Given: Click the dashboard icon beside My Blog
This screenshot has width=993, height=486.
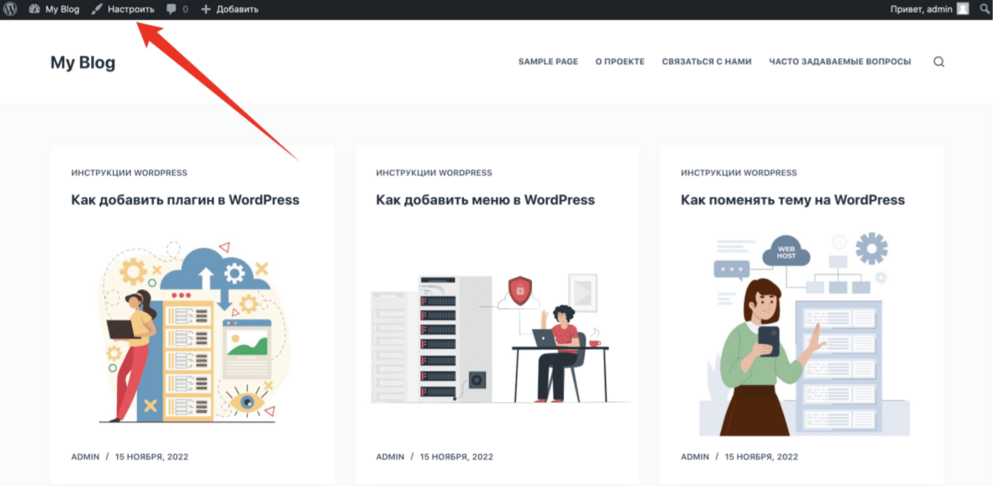Looking at the screenshot, I should click(34, 10).
